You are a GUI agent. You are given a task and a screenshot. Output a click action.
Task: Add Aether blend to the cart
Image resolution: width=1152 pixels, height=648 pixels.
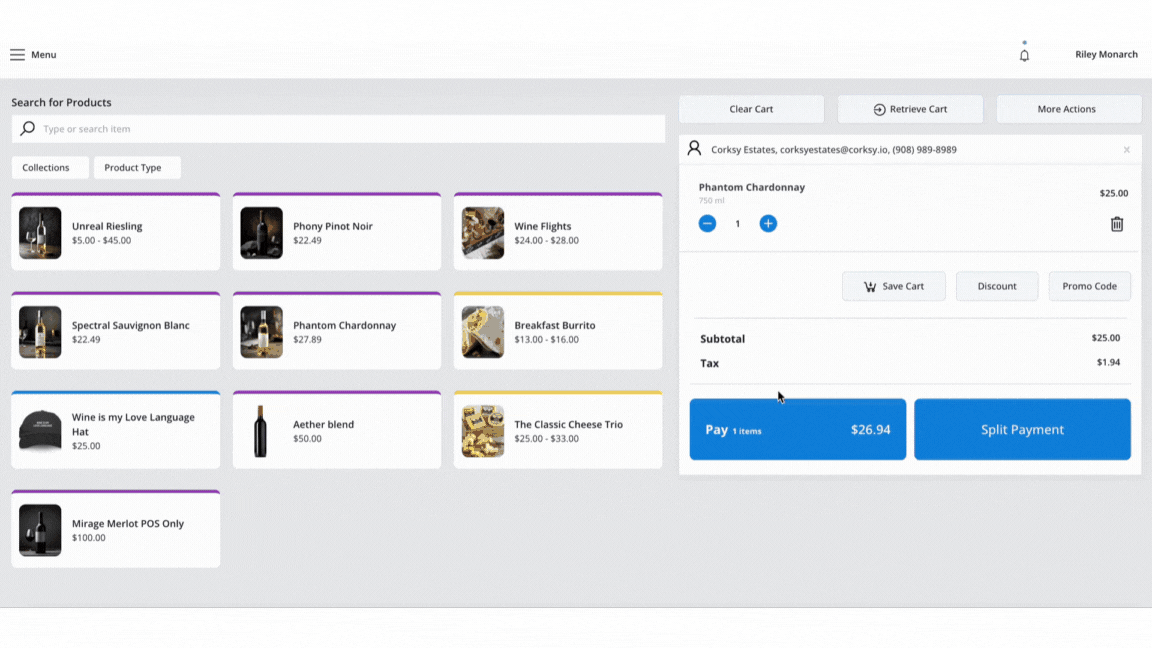click(336, 431)
